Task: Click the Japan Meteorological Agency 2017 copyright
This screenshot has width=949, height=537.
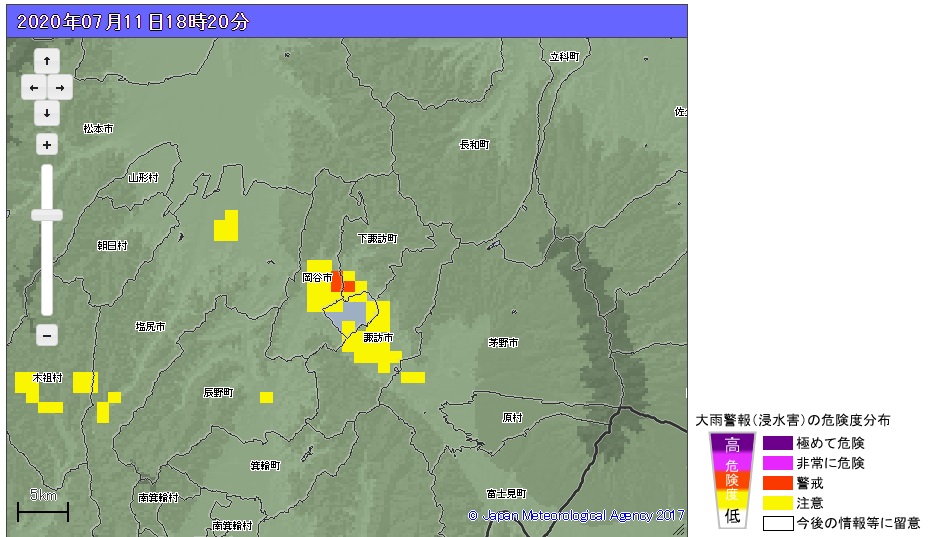Action: click(x=576, y=516)
